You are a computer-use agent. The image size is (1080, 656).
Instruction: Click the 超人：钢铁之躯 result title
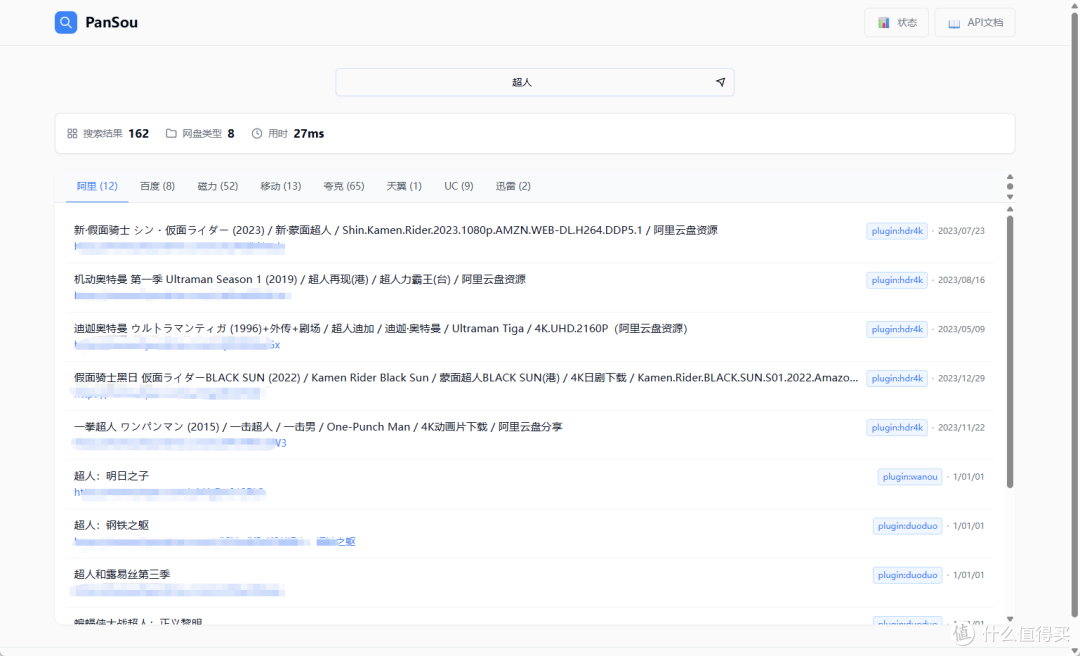click(111, 525)
